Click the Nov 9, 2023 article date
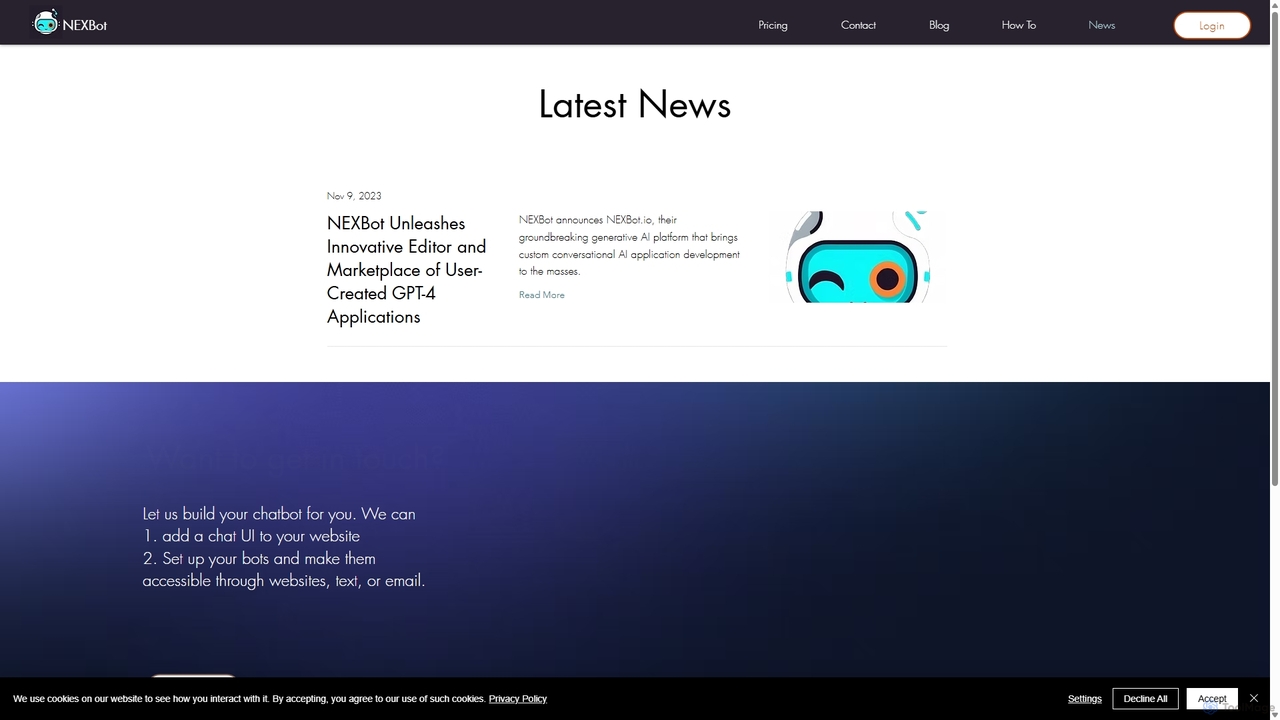This screenshot has width=1280, height=720. [x=354, y=196]
